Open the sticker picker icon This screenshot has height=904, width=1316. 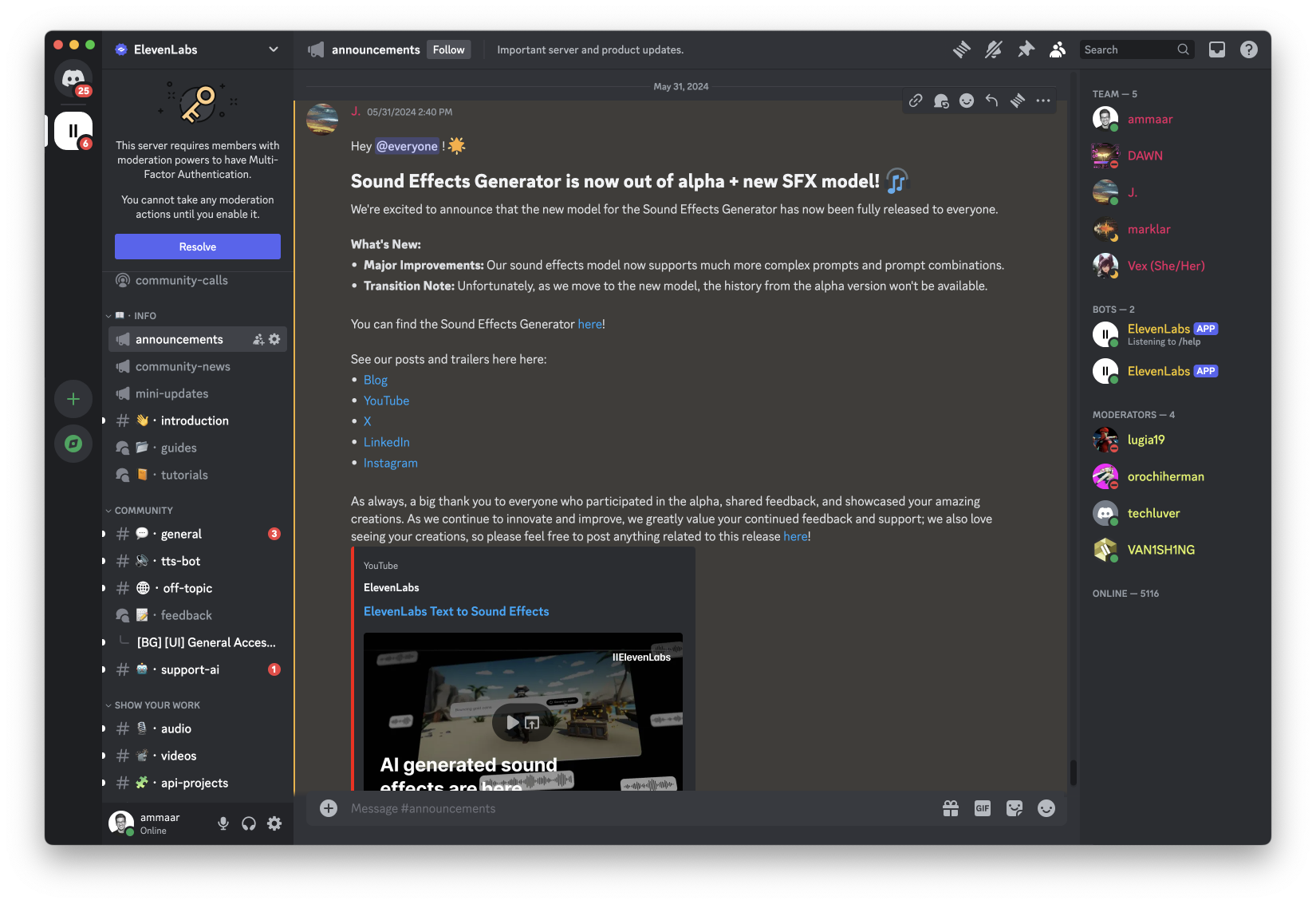(1015, 808)
